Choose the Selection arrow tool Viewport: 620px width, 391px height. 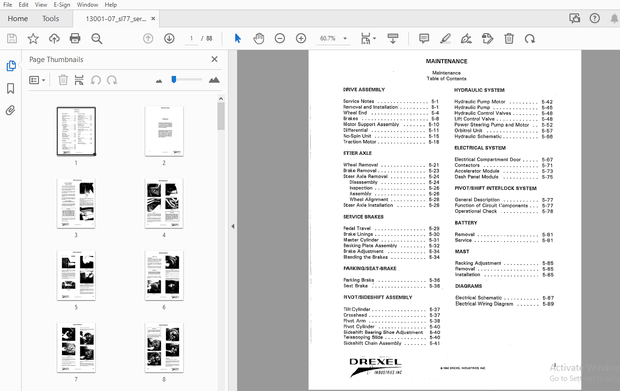pos(238,38)
